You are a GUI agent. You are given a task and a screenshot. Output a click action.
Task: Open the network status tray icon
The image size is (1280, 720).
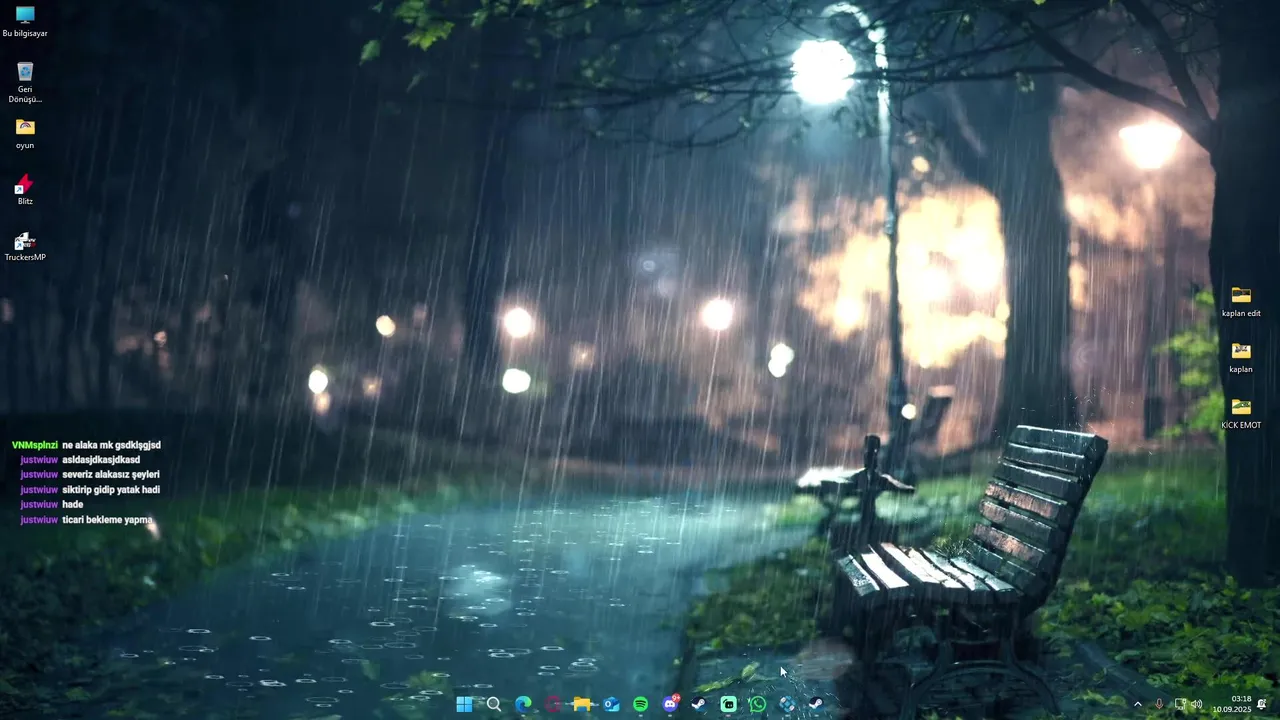[x=1180, y=704]
